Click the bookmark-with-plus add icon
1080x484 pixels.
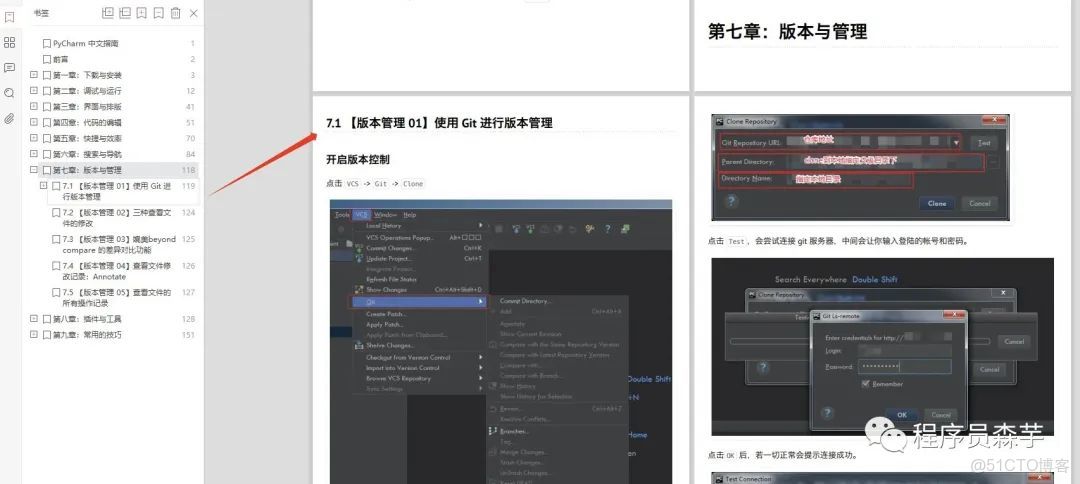(142, 12)
